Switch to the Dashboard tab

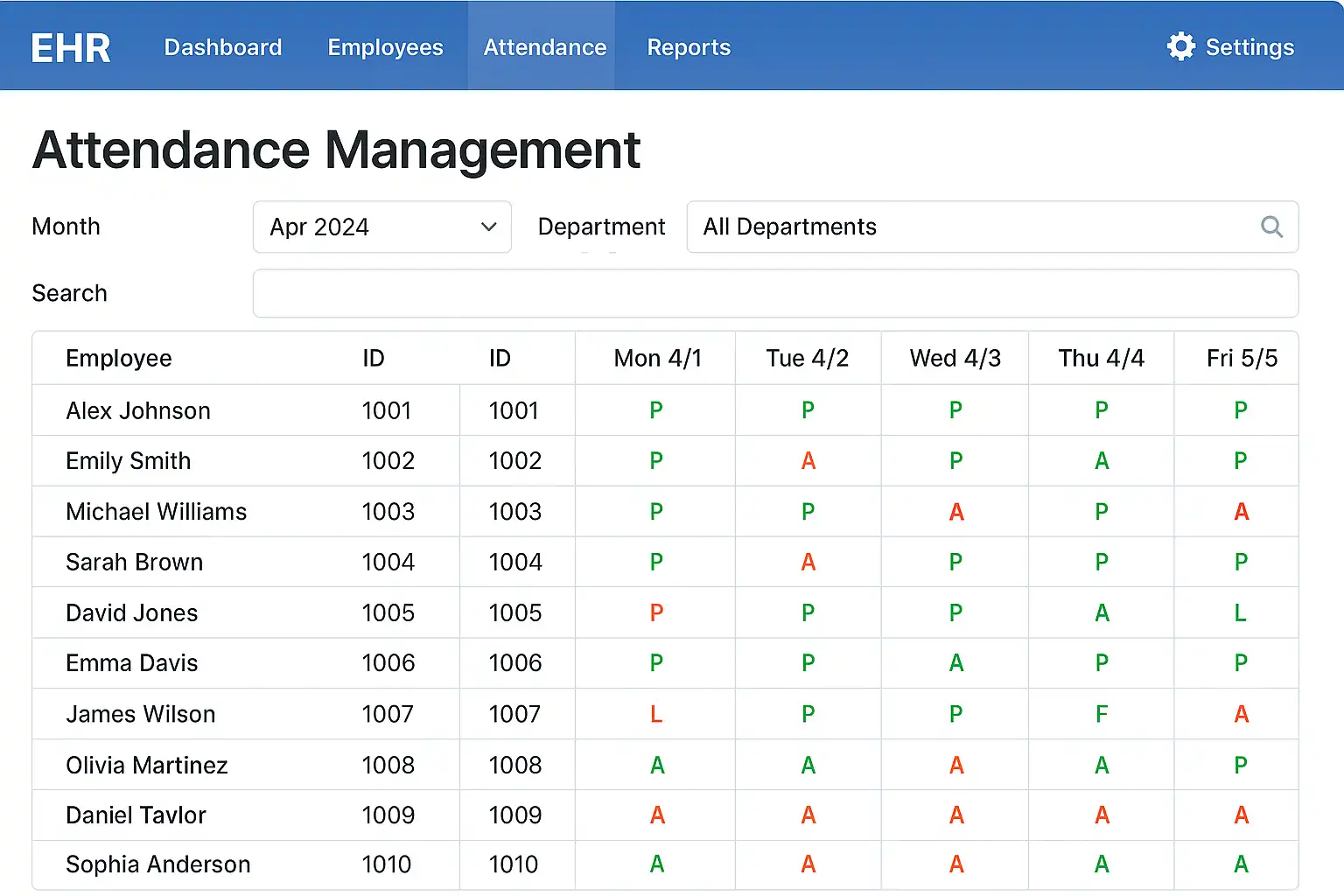coord(223,47)
